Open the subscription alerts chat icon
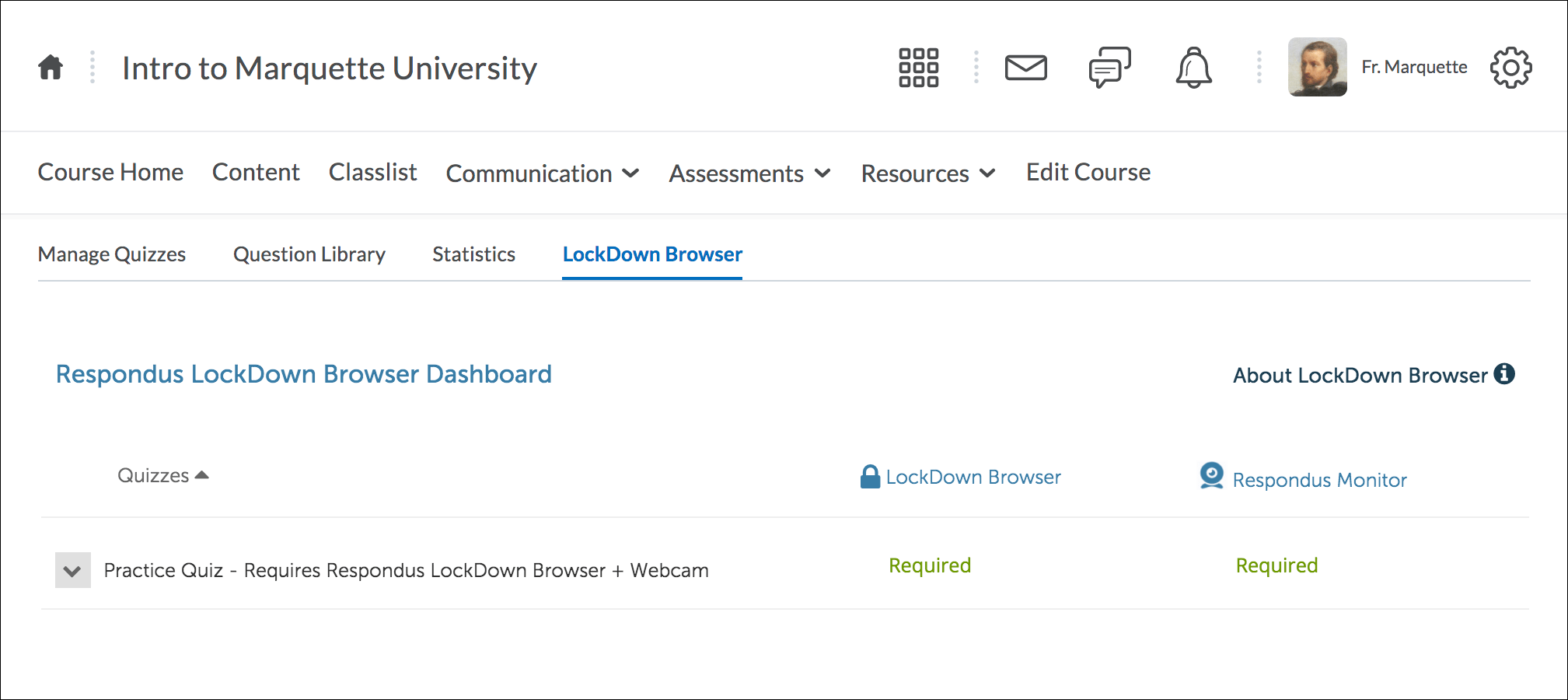The width and height of the screenshot is (1568, 700). point(1109,68)
